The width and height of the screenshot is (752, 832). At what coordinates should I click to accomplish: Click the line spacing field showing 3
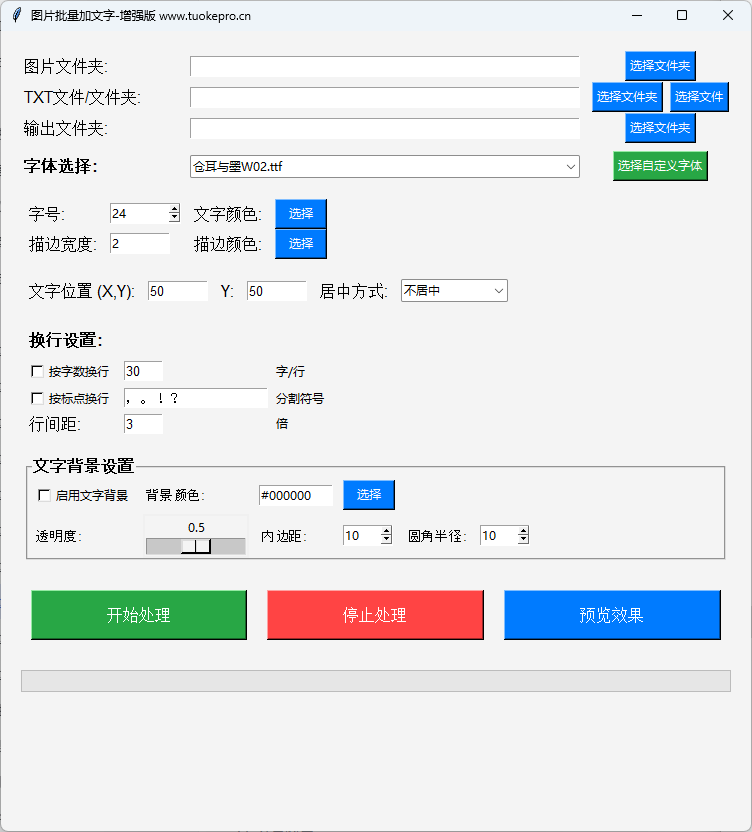pyautogui.click(x=143, y=424)
